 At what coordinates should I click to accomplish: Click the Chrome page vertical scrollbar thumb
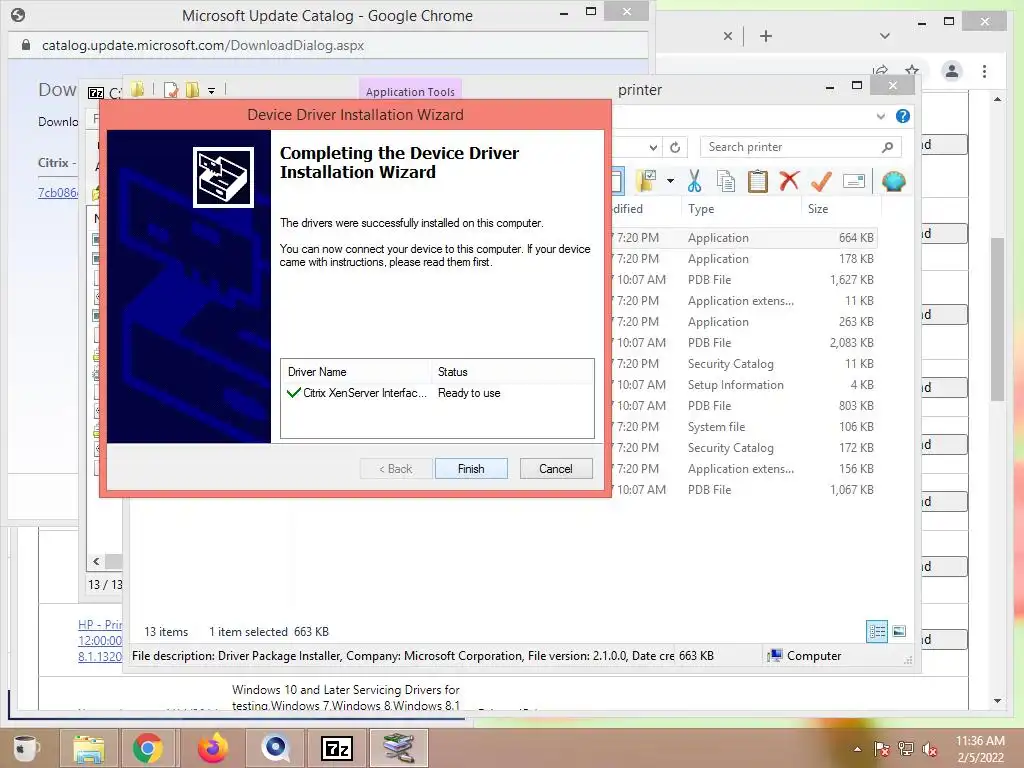(x=997, y=319)
